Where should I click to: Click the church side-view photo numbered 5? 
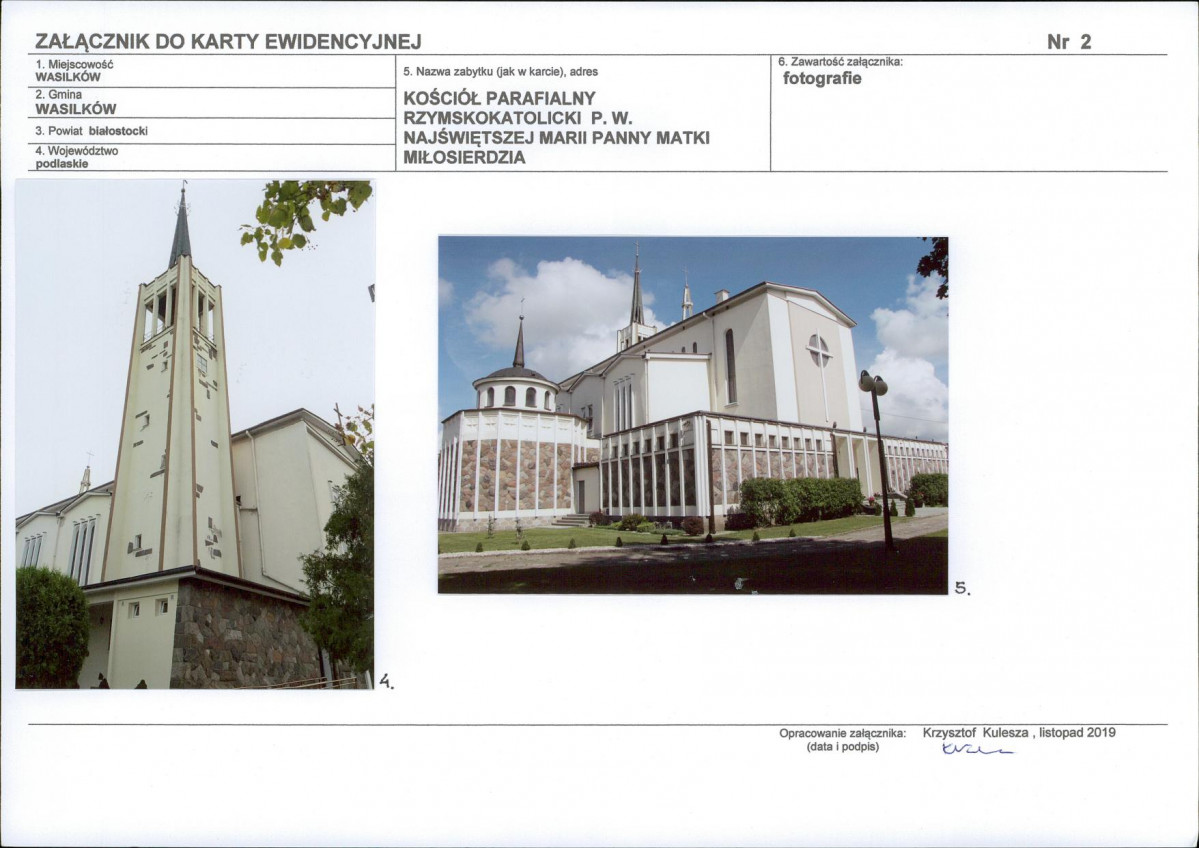coord(692,415)
